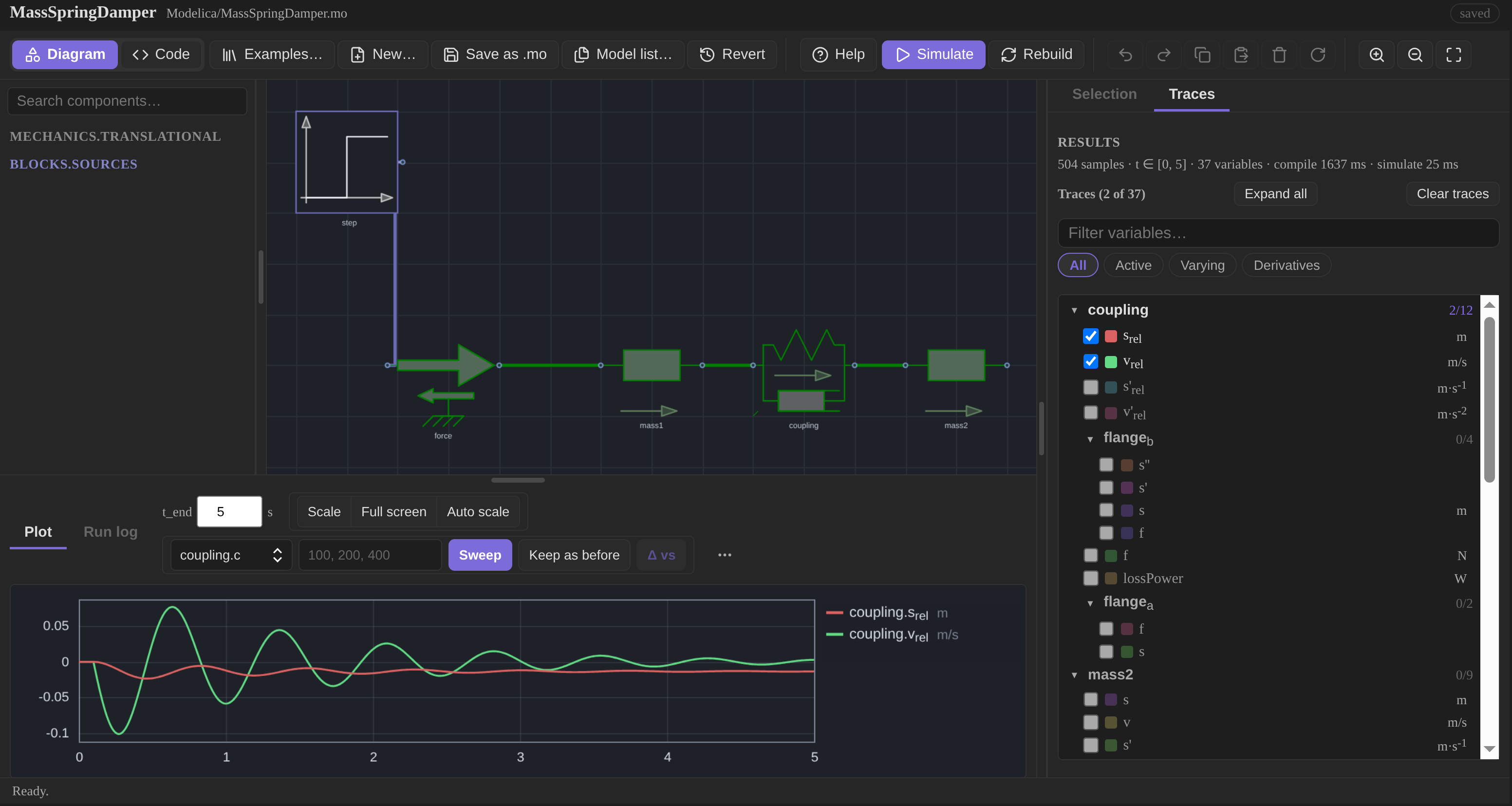Click the Expand all button
This screenshot has width=1512, height=806.
pos(1275,194)
